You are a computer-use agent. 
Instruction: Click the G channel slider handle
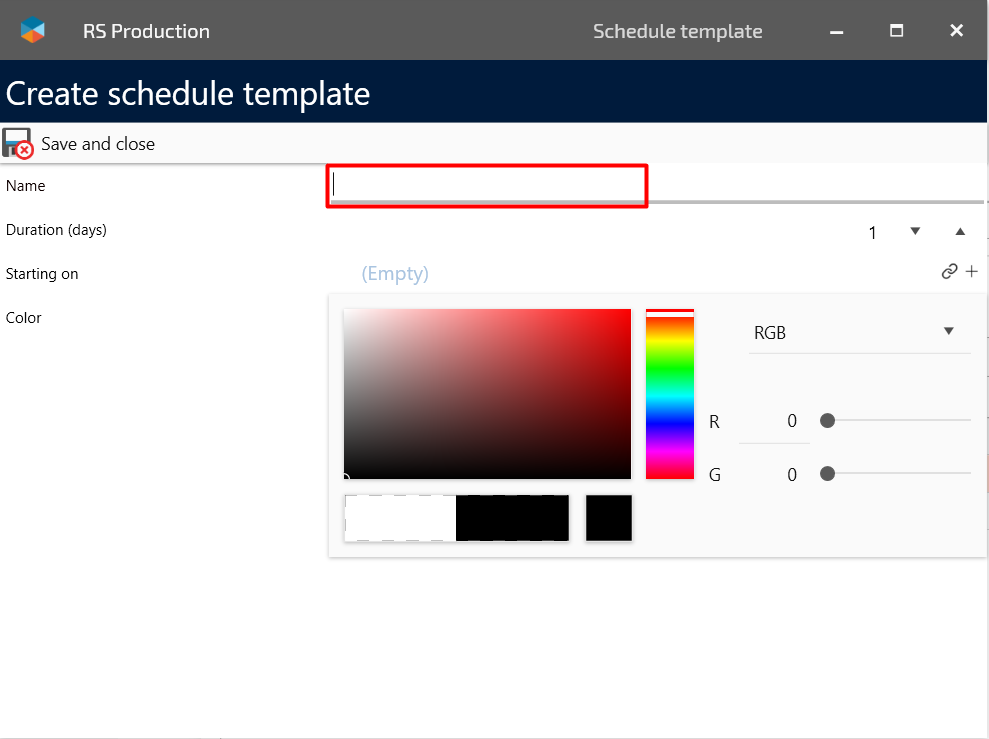827,474
